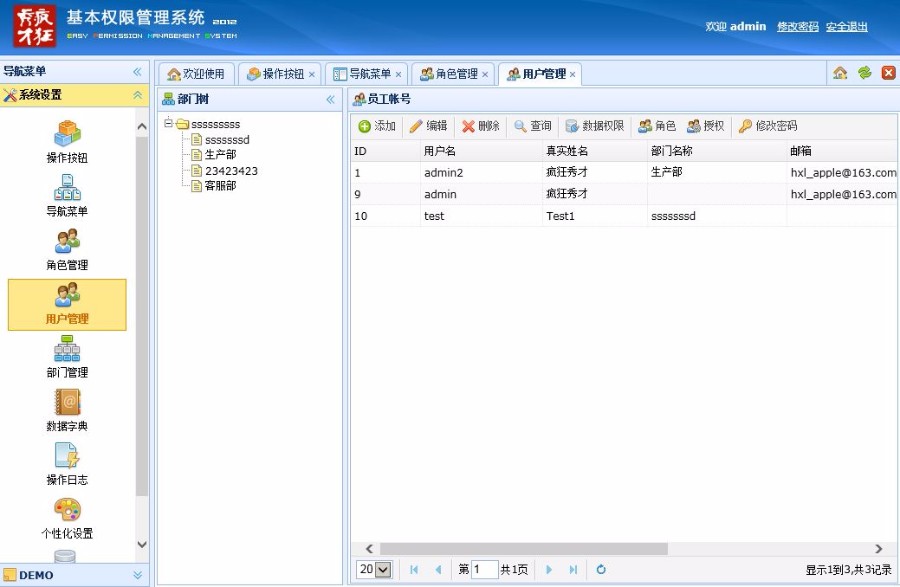Click the 添加 add button in toolbar
Viewport: 900px width, 587px height.
pos(377,126)
